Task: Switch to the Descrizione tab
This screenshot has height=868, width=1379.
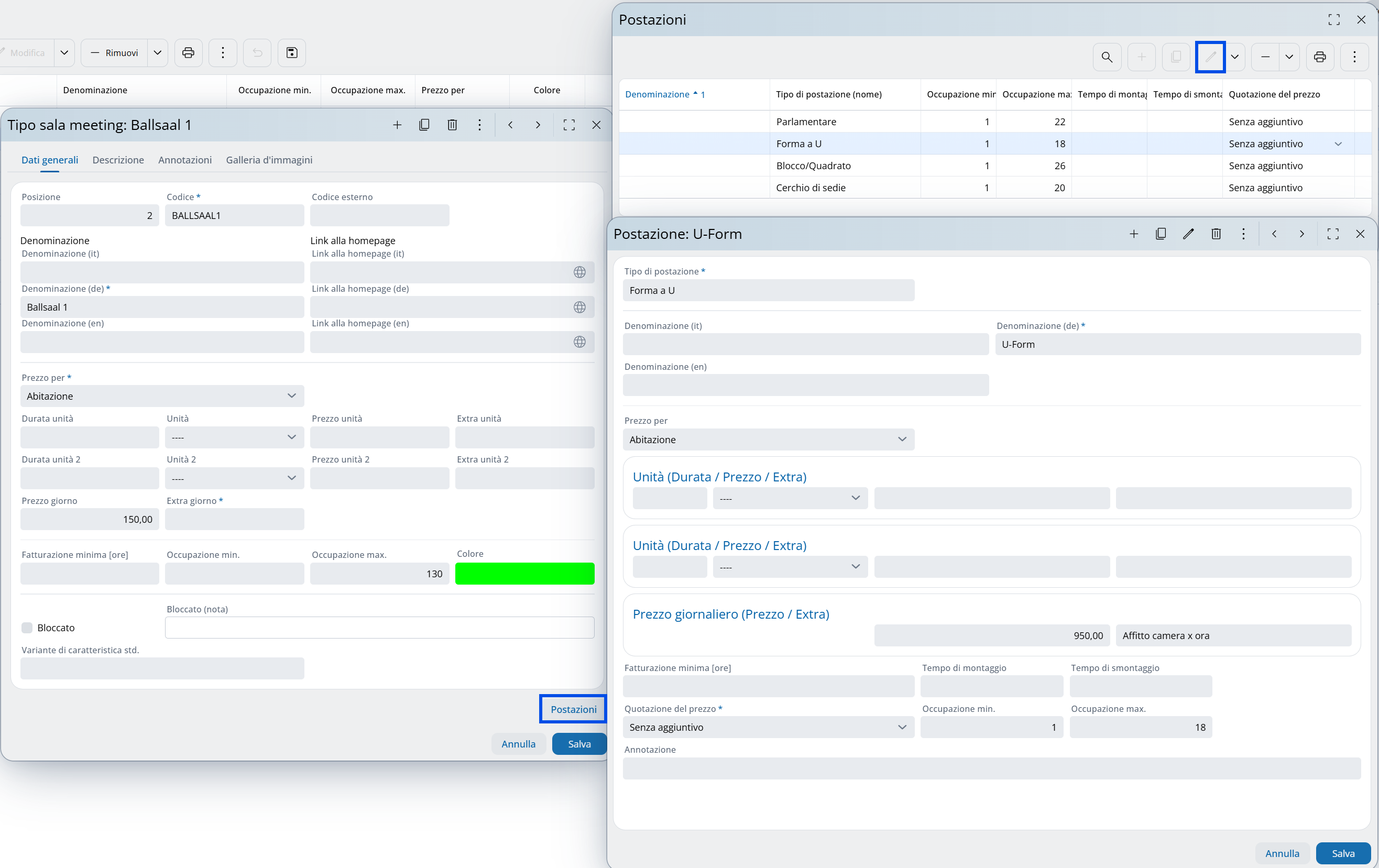Action: (118, 160)
